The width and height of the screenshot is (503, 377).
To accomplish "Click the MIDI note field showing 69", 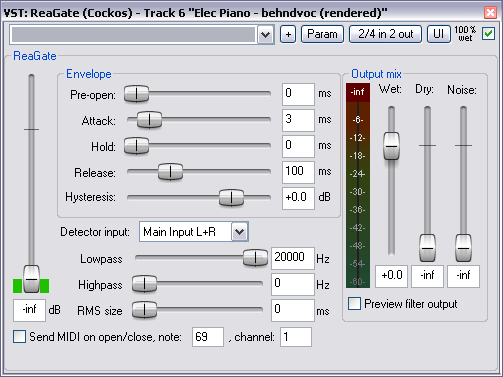I will (x=208, y=337).
